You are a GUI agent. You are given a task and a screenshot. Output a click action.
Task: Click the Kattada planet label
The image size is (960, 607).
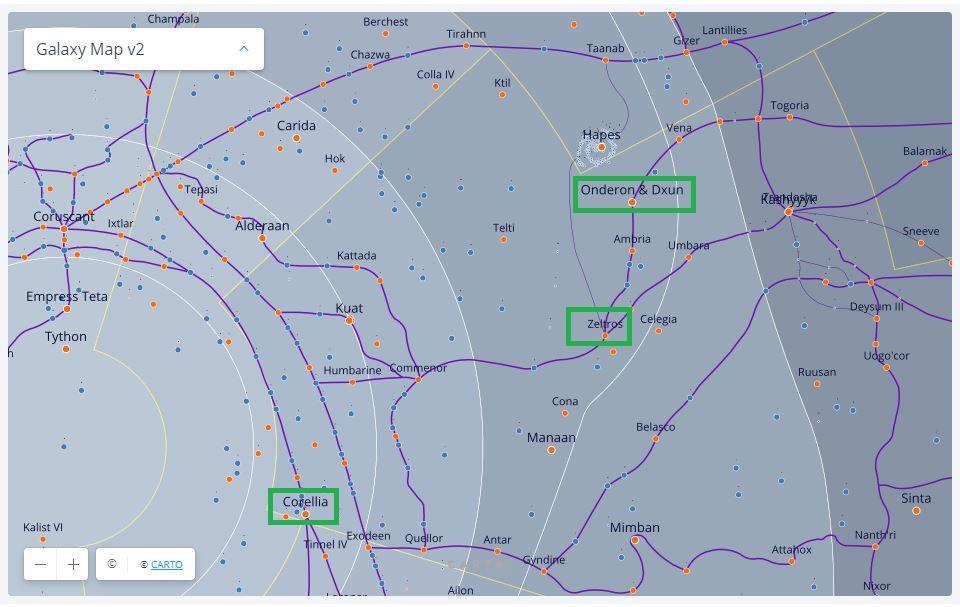356,255
